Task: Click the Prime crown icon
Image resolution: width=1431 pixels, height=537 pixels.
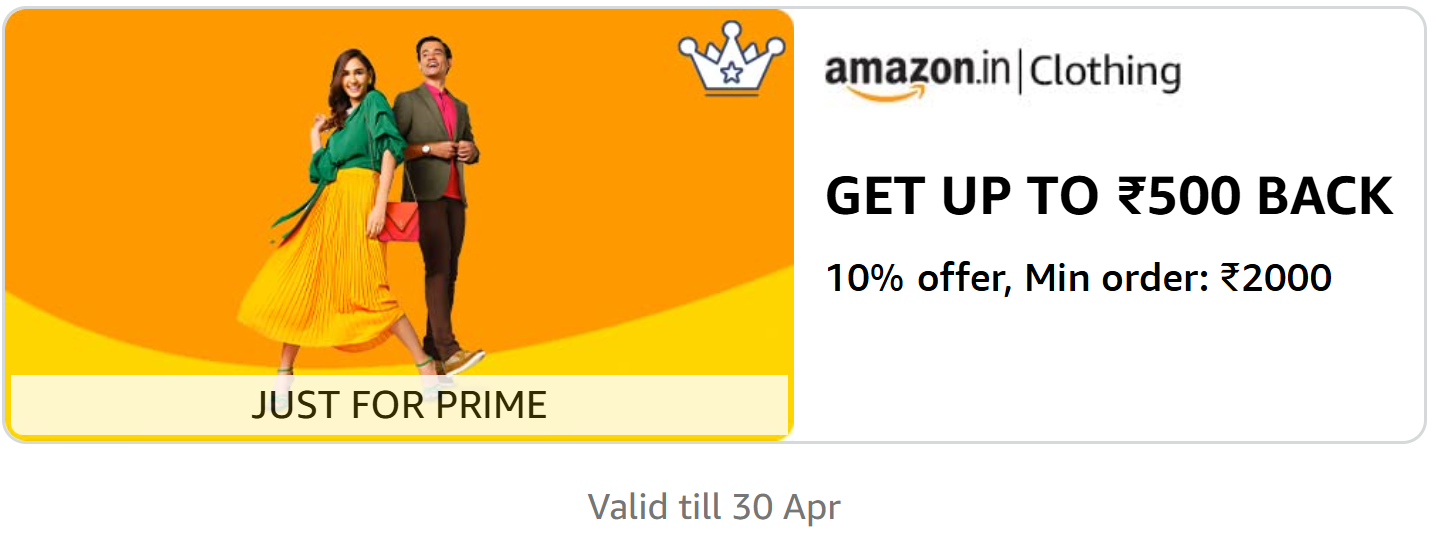Action: (x=729, y=58)
